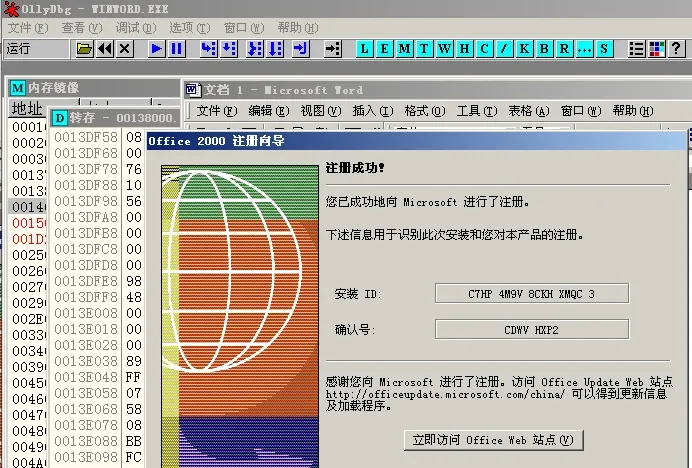This screenshot has height=468, width=692.
Task: Click the 确认号 field CDWV HXP2
Action: coord(532,330)
